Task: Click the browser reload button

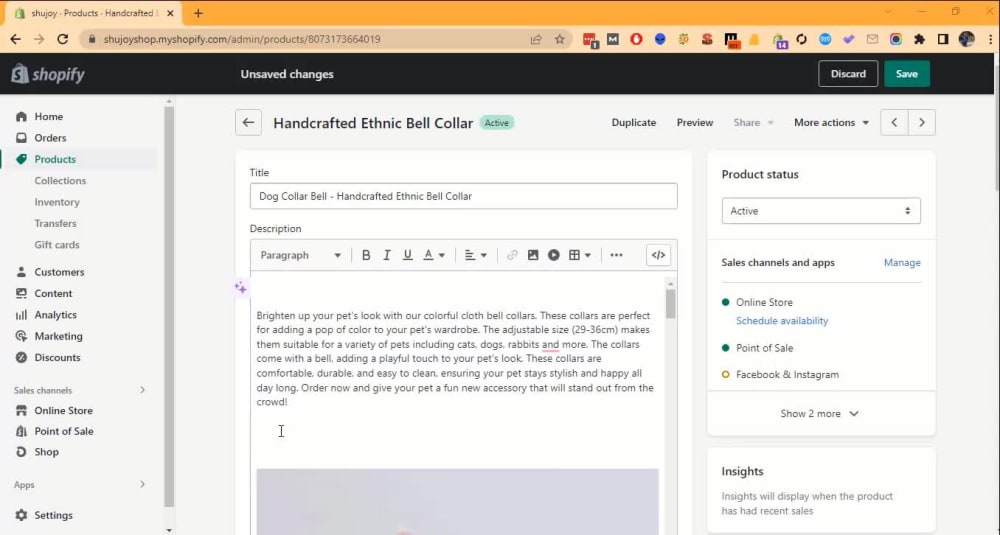Action: click(62, 39)
